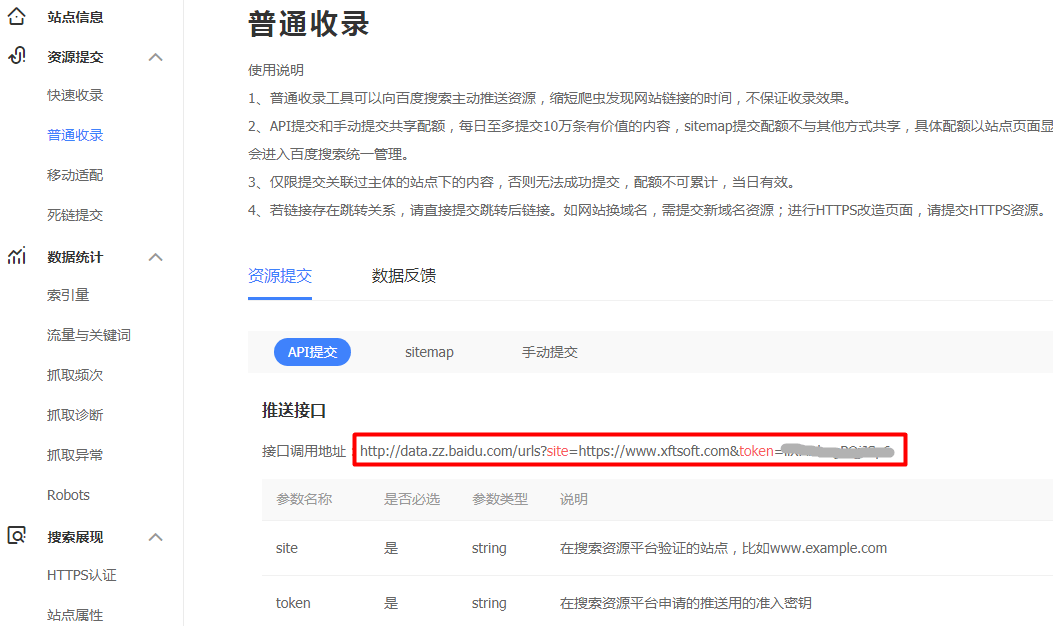Open Robots page in sidebar

(68, 495)
